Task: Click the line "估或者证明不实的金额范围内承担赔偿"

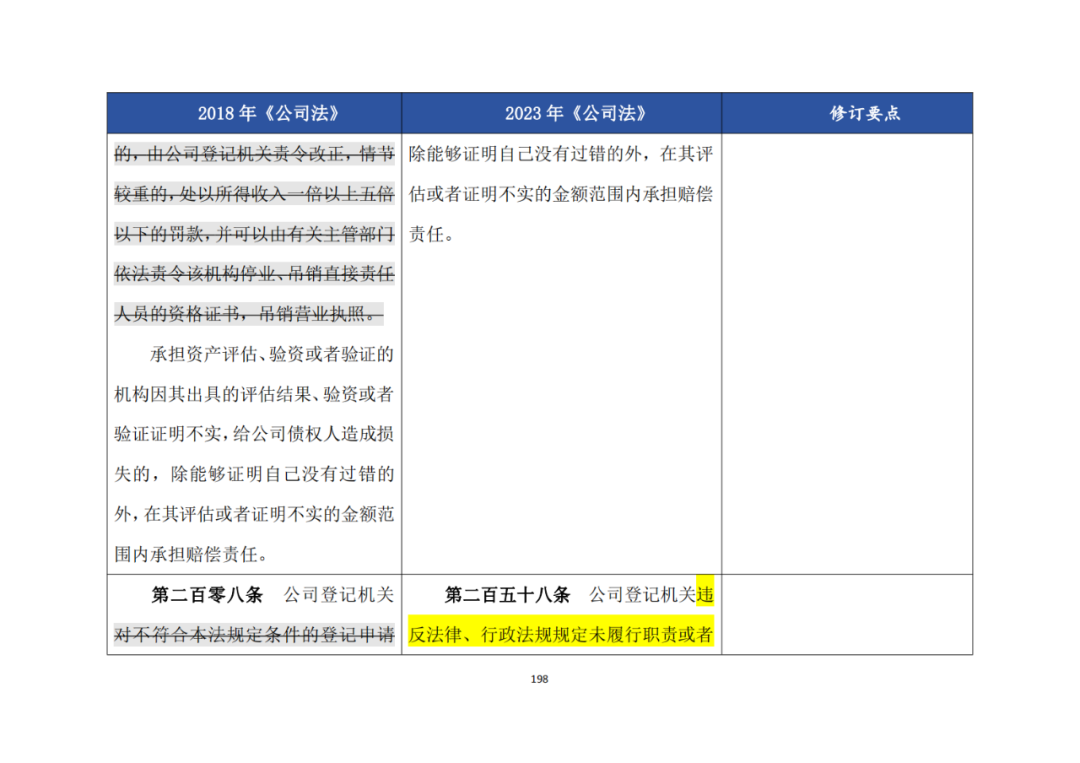Action: 561,194
